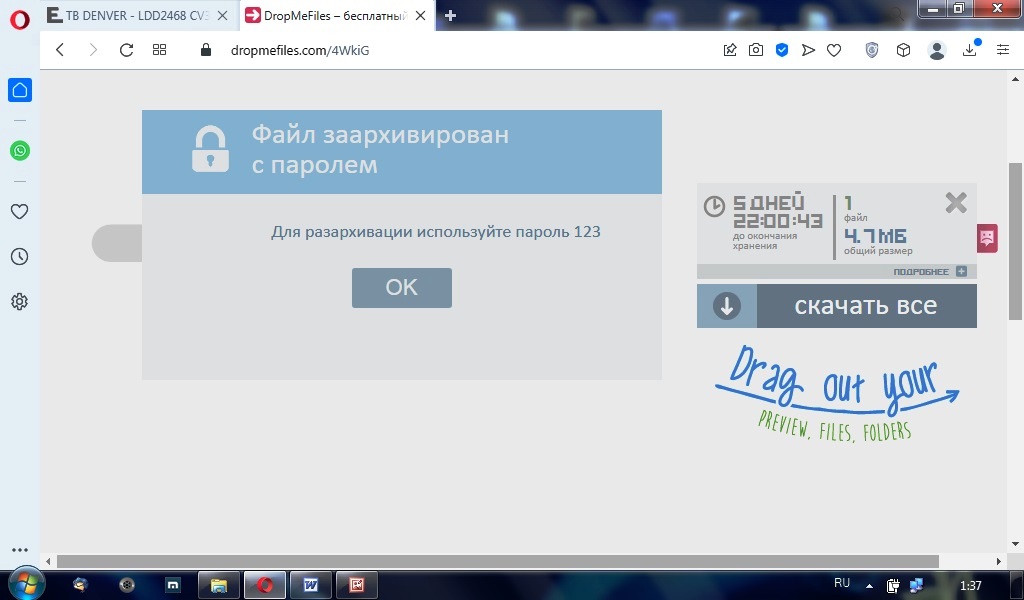Viewport: 1024px width, 600px height.
Task: Click the blue ad blocker shield icon
Action: [x=782, y=50]
